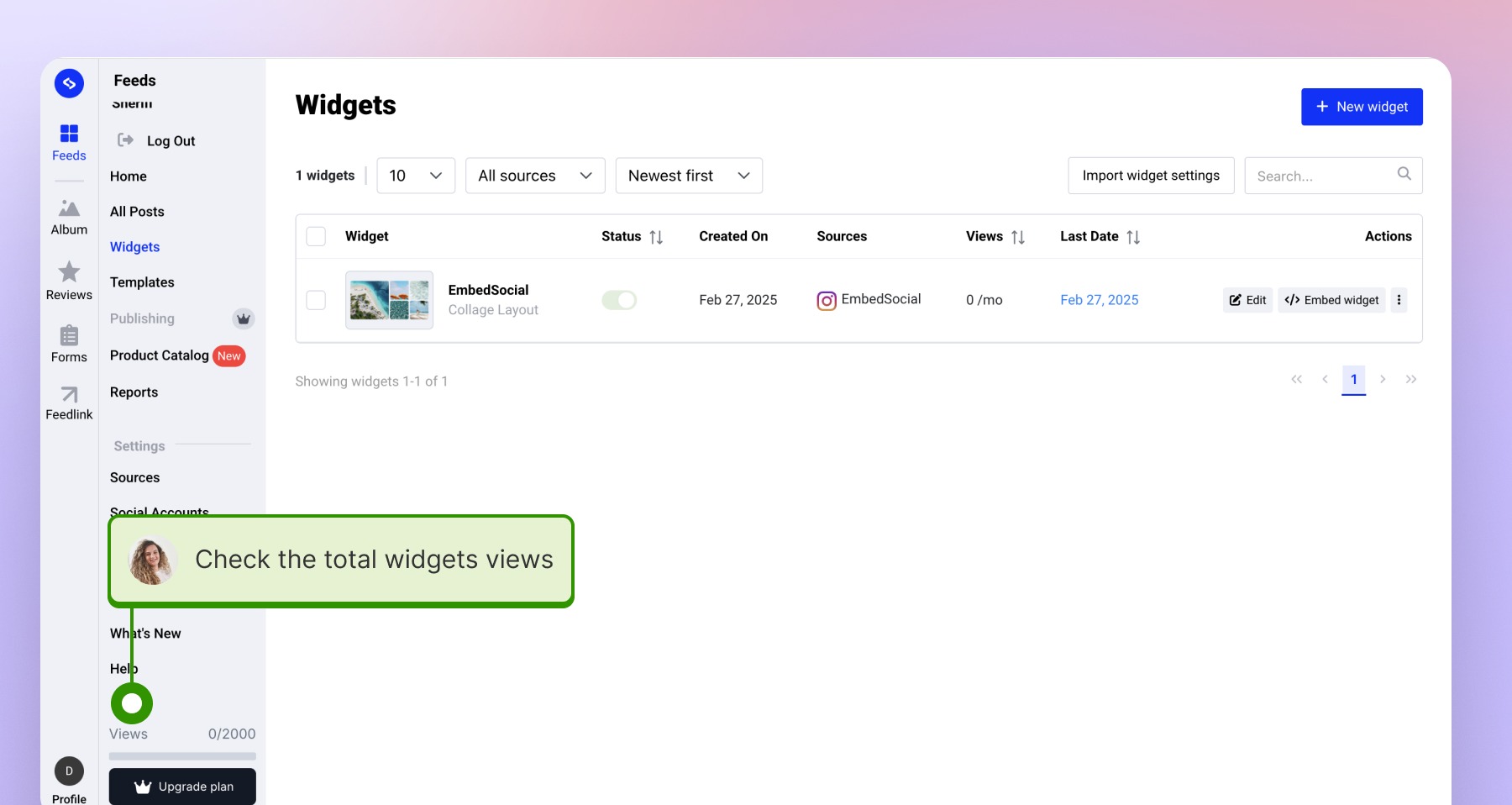The height and width of the screenshot is (805, 1512).
Task: Open the 10 per page dropdown
Action: click(x=416, y=176)
